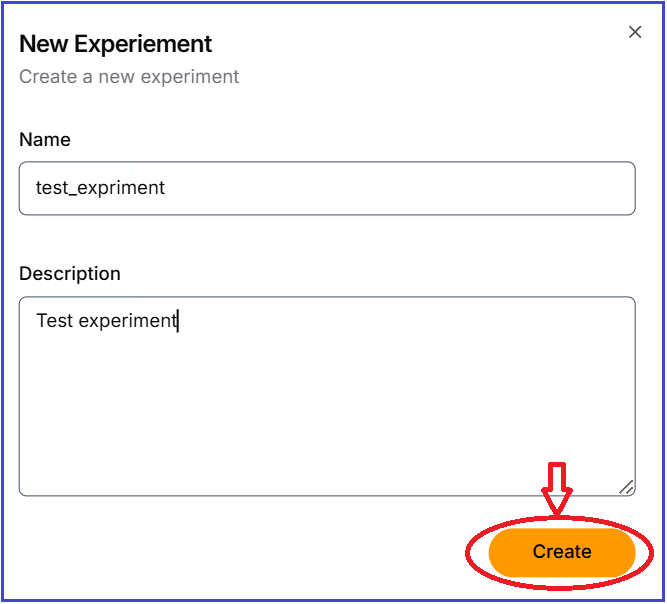667x604 pixels.
Task: Click the Create button
Action: pyautogui.click(x=562, y=551)
